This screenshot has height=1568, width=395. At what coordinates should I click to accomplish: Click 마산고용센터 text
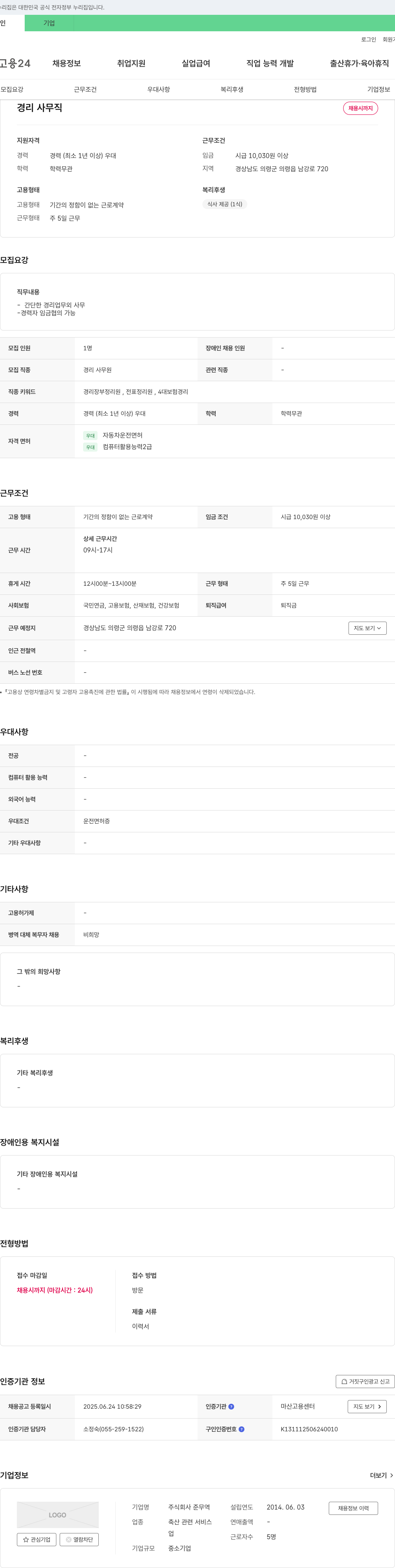click(297, 1407)
